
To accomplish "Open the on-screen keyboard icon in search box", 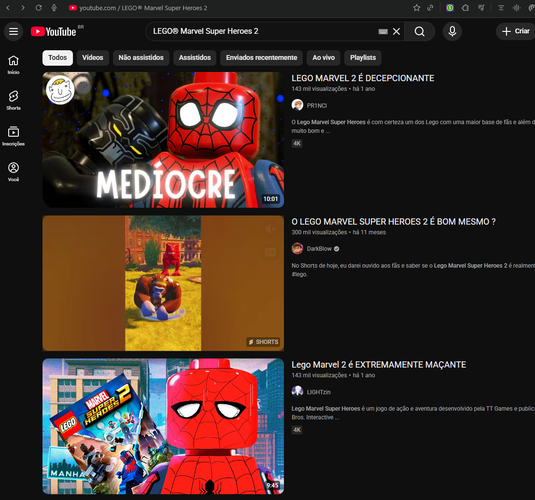I will [x=383, y=31].
